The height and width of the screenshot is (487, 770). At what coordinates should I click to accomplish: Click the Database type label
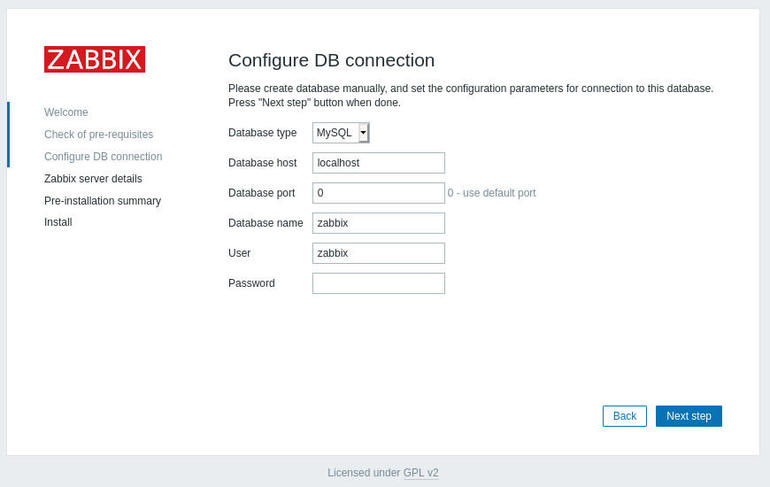(262, 133)
